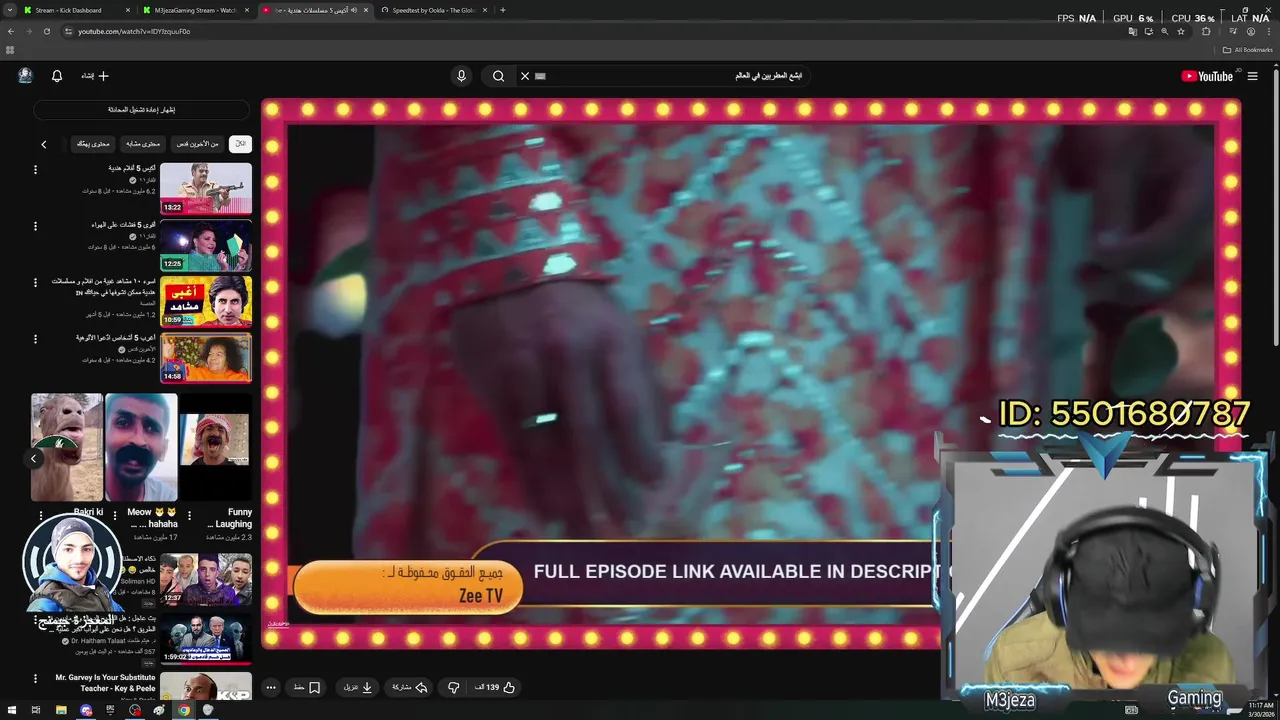
Task: Switch to M3jezaGaming Stream tab
Action: (195, 10)
